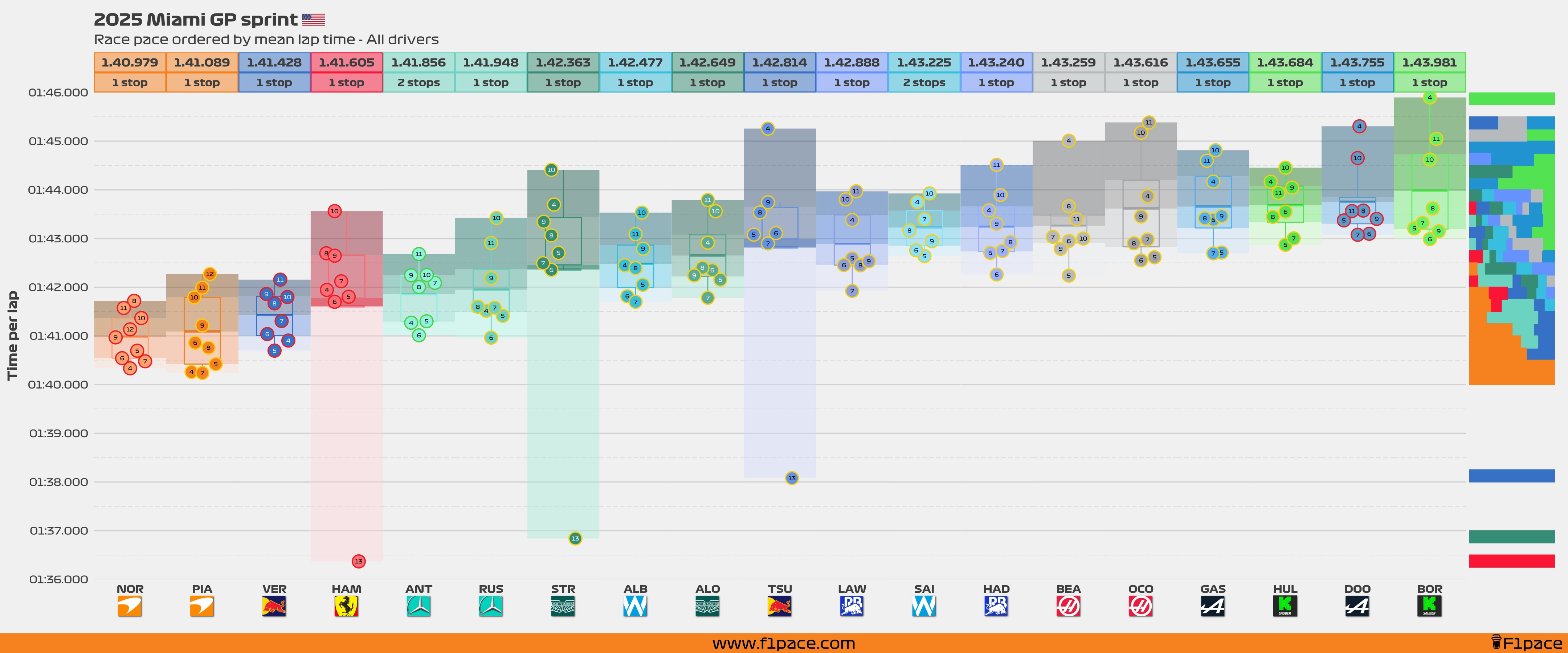Click the mean time 1.43.655 for GAS
1568x653 pixels.
tap(1213, 63)
